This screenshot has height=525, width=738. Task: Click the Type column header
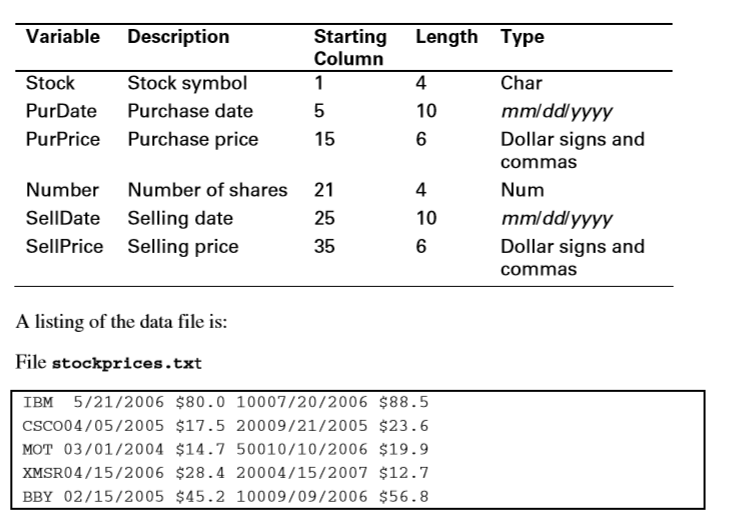(x=522, y=37)
